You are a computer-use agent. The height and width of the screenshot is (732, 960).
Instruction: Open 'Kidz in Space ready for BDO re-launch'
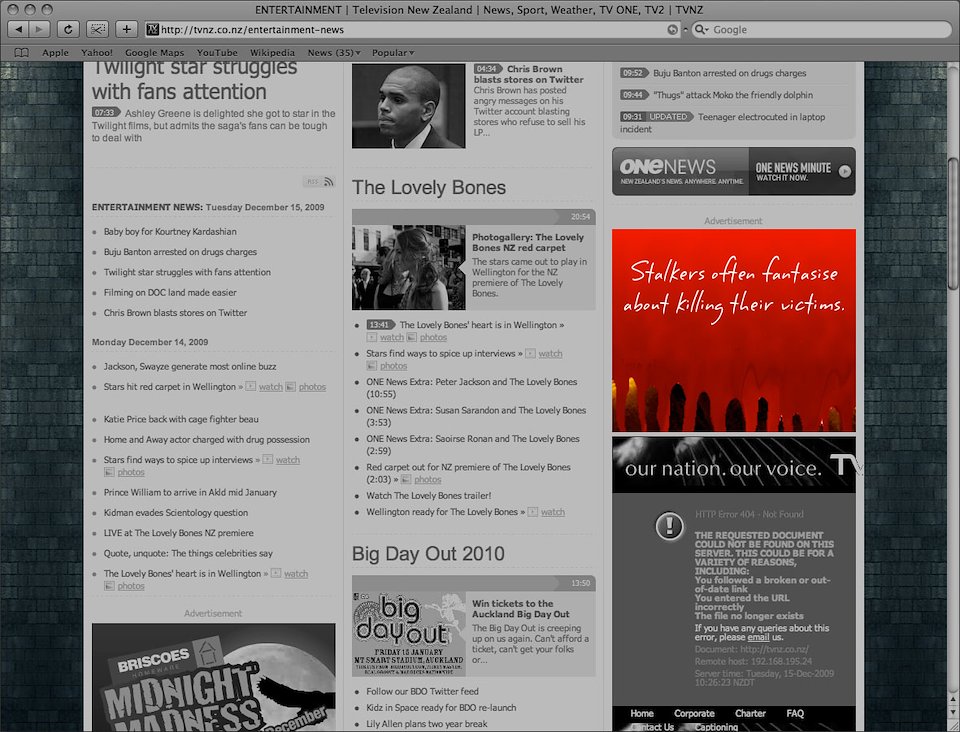coord(441,708)
